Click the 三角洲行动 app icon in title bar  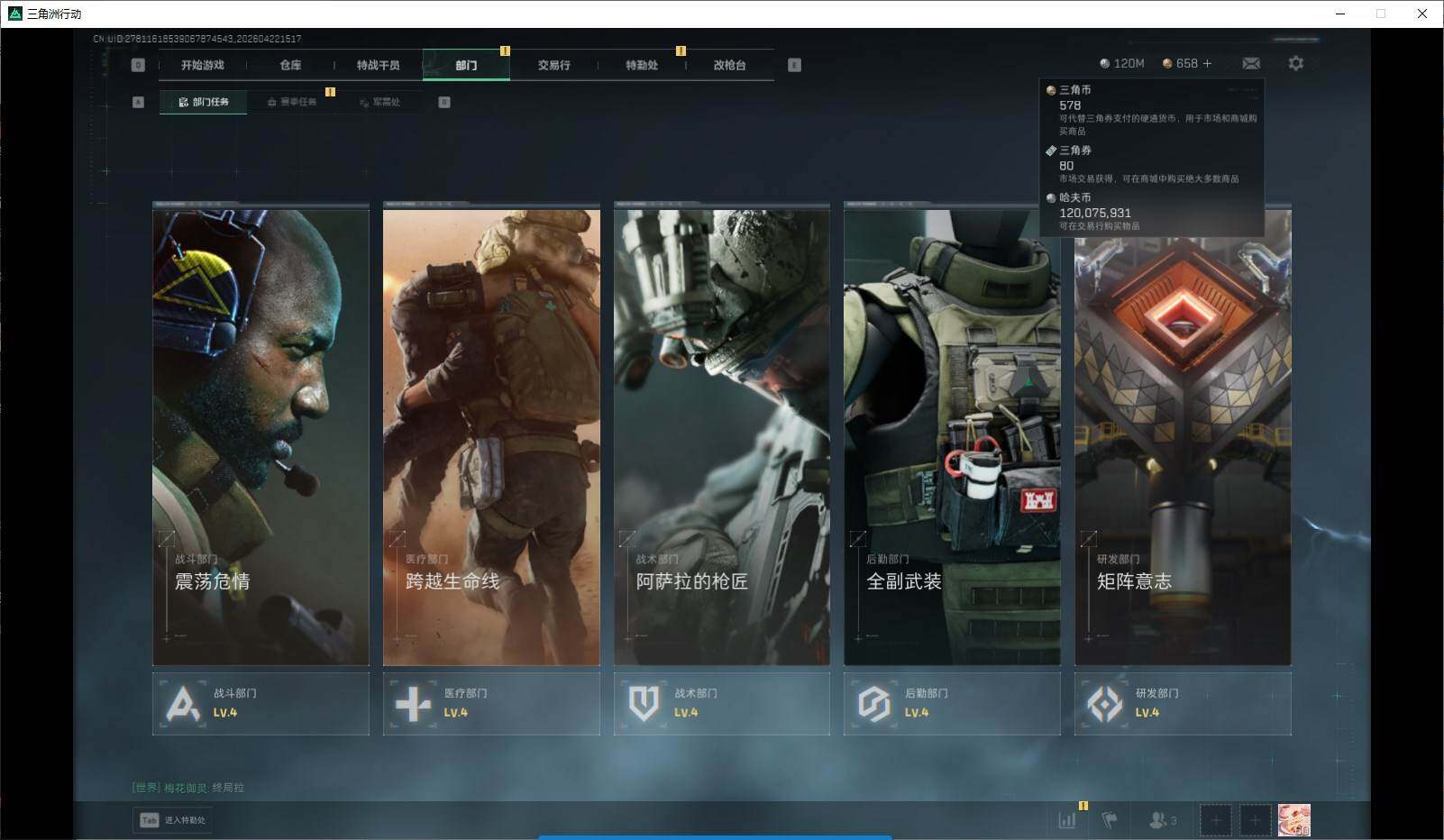click(14, 14)
